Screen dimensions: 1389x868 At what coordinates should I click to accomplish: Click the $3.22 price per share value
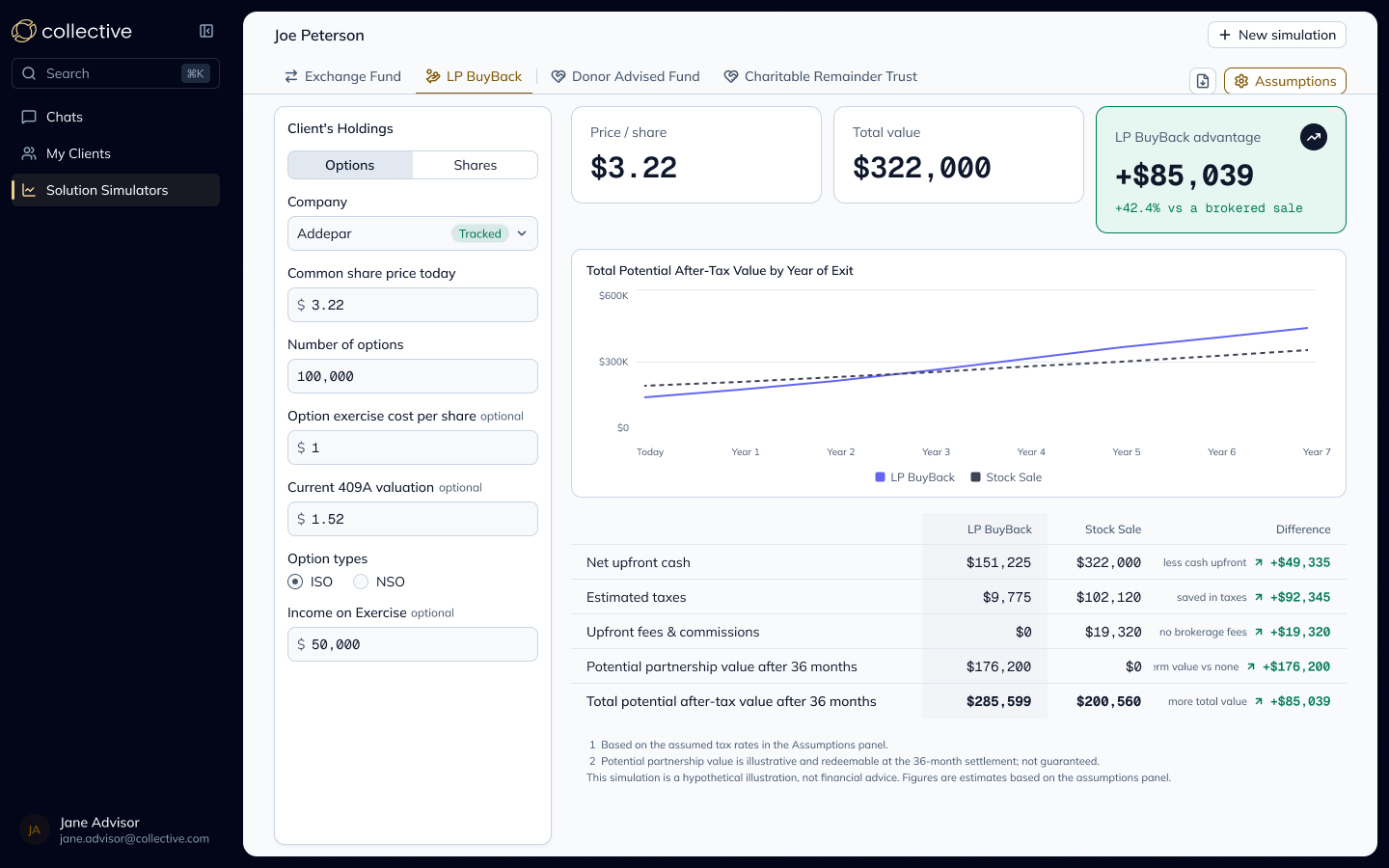click(x=634, y=168)
